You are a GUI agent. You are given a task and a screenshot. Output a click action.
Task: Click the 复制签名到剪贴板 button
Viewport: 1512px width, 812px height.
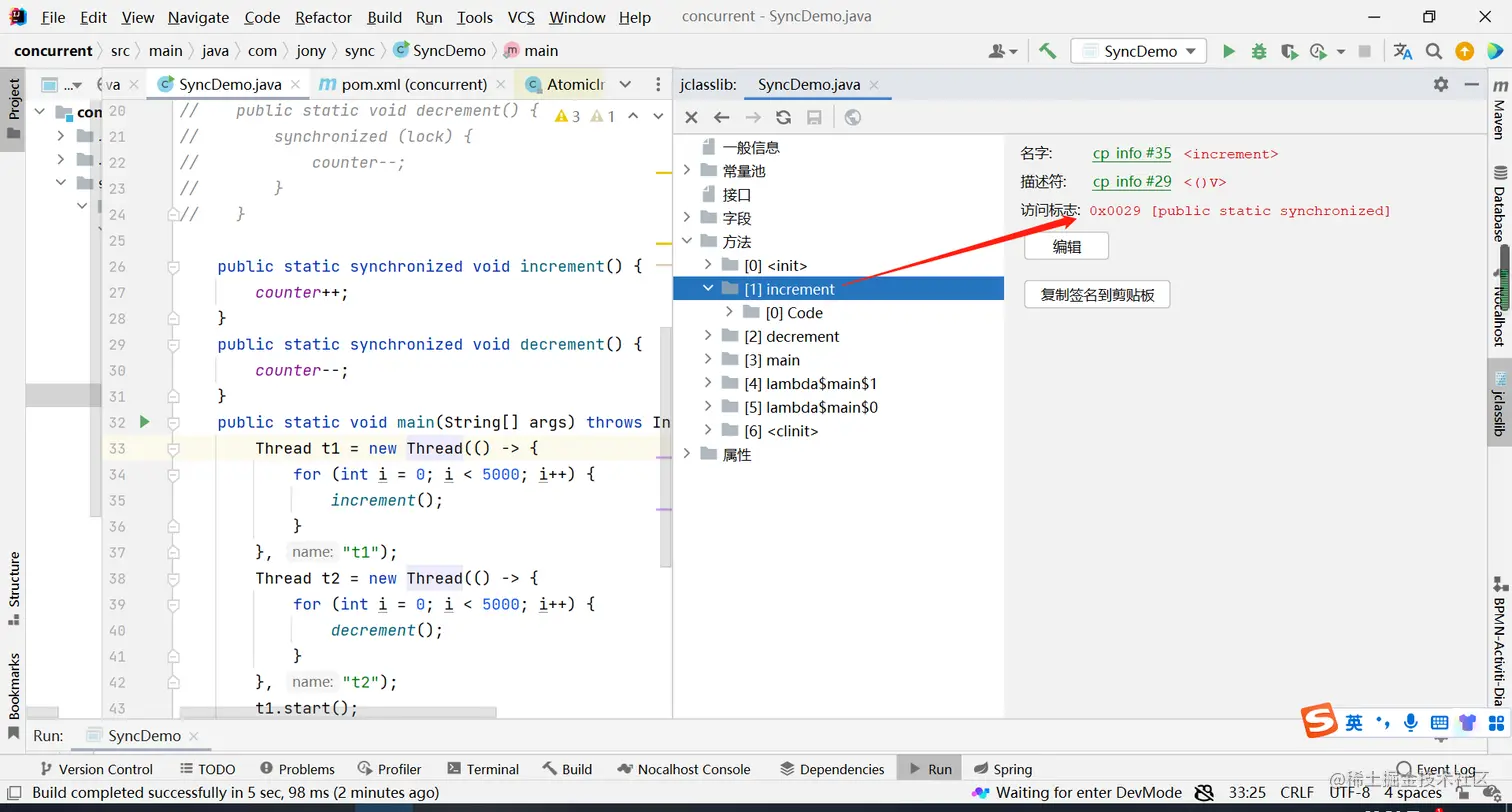pyautogui.click(x=1097, y=295)
